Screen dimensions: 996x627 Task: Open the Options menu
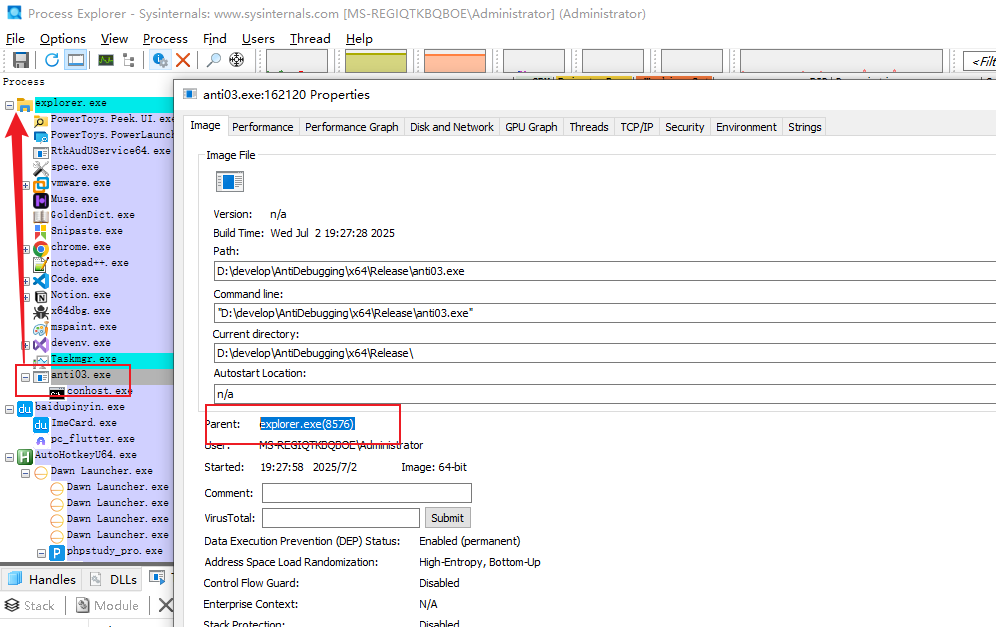tap(62, 39)
